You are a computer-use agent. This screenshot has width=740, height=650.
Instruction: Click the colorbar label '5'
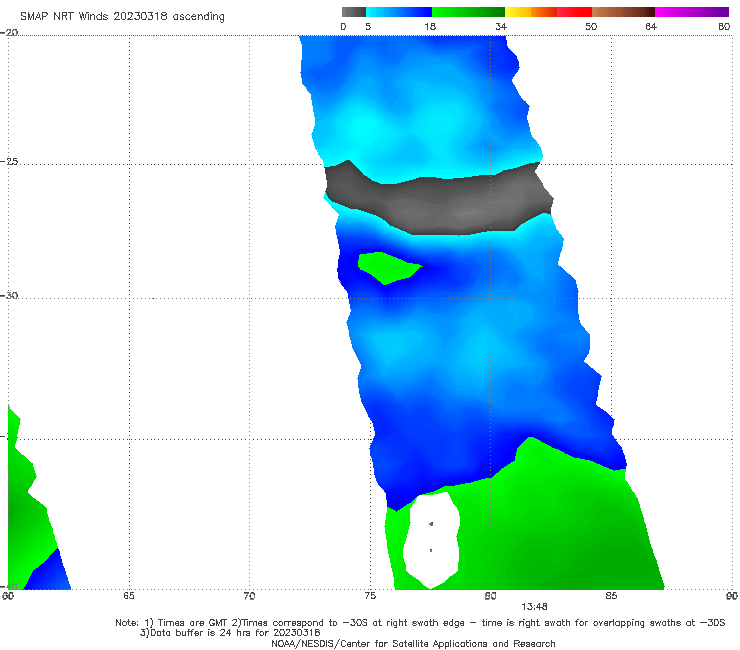(x=368, y=26)
